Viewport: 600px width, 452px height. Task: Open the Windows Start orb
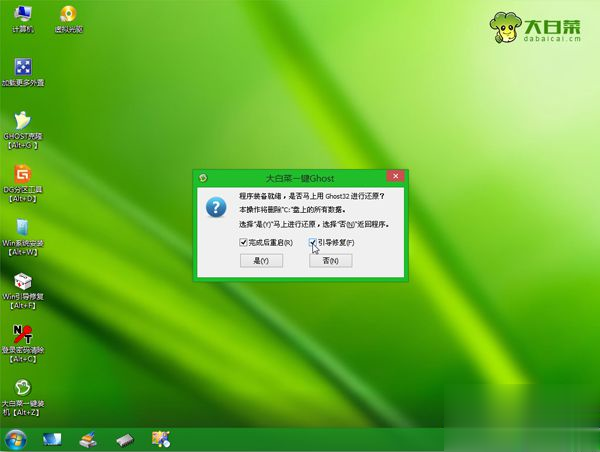tap(16, 440)
